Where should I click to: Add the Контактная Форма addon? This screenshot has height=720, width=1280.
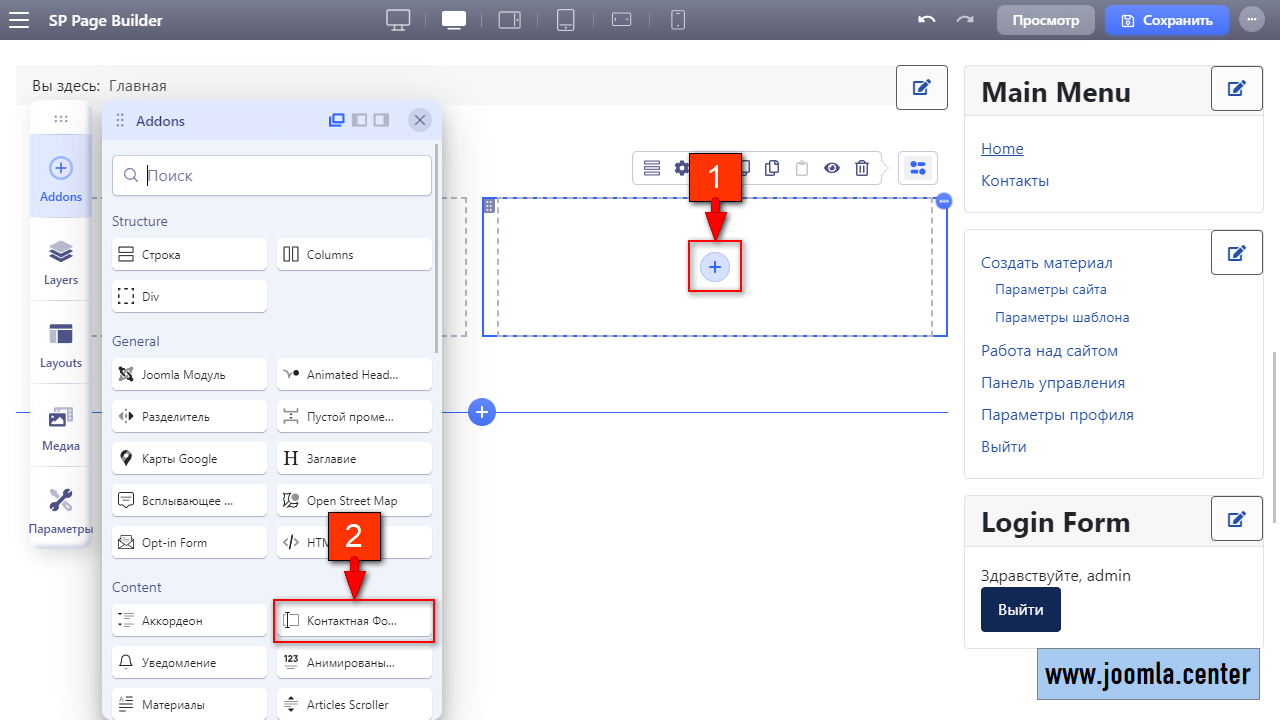point(354,620)
